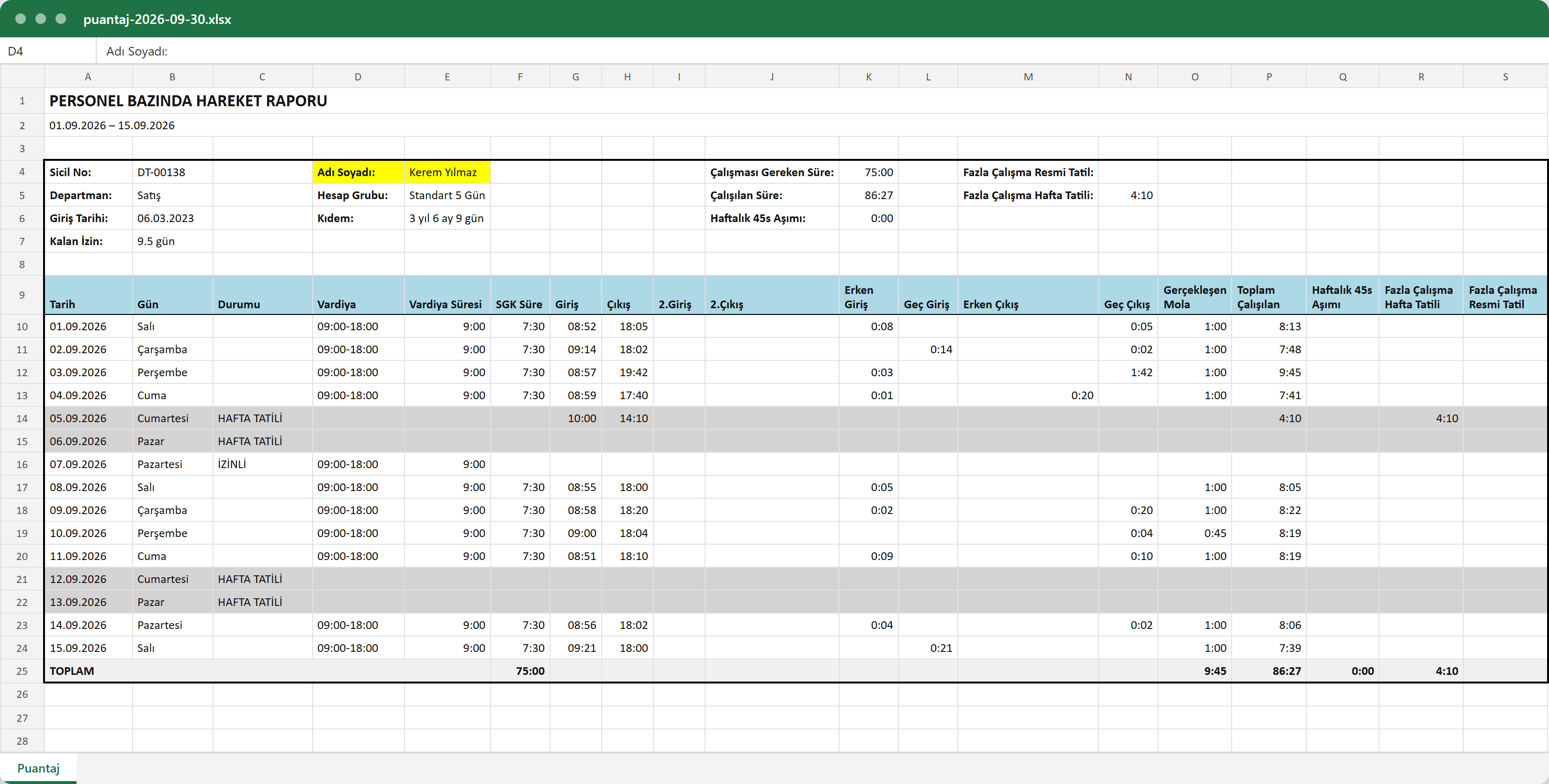Open the Puantaj sheet tab

tap(38, 768)
